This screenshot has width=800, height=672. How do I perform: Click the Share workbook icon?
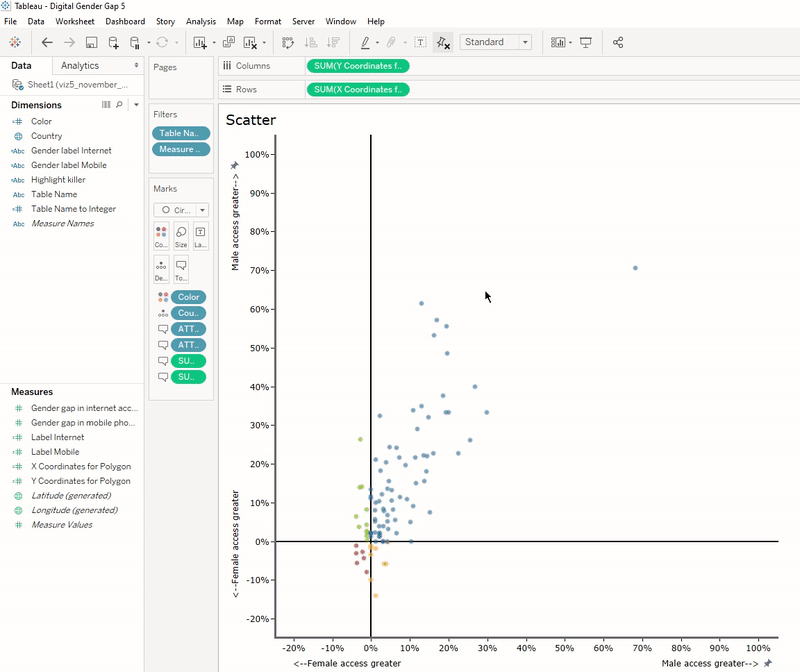618,42
